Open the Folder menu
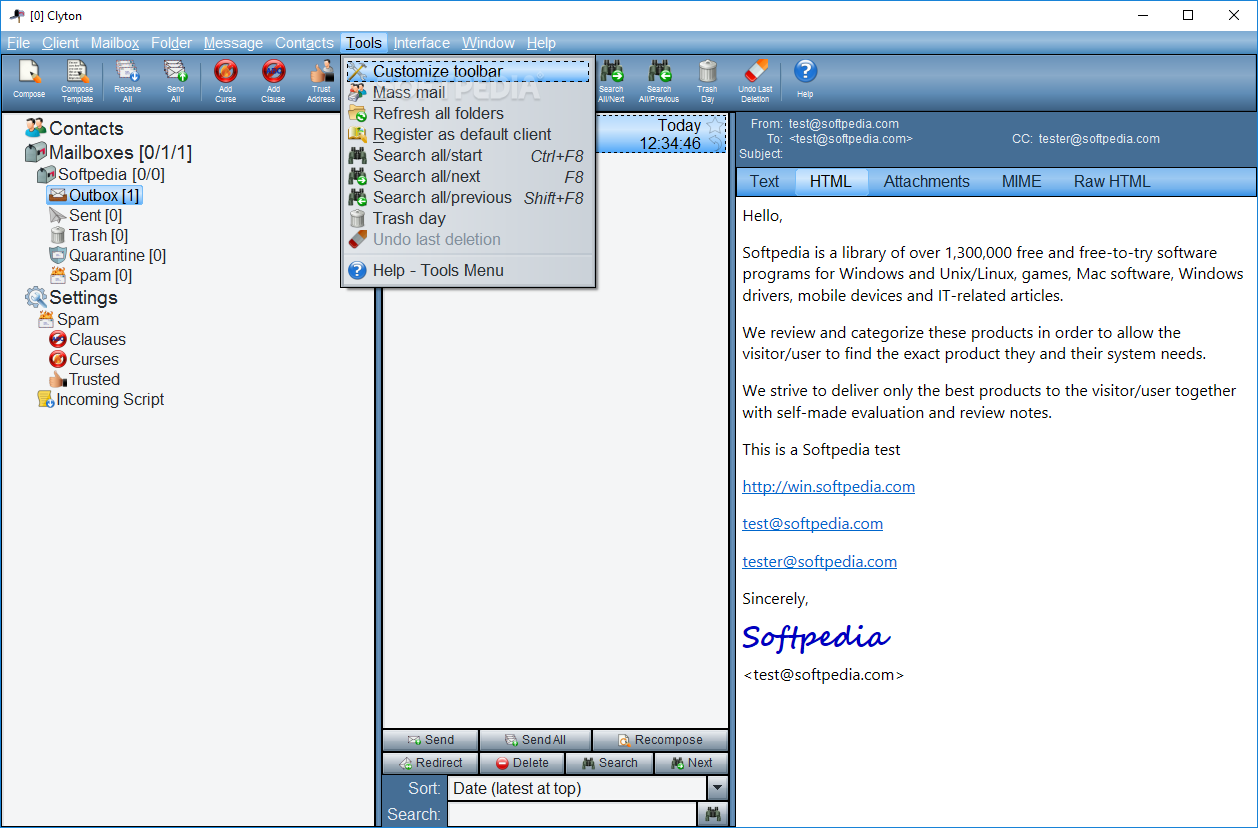Image resolution: width=1258 pixels, height=828 pixels. (x=171, y=43)
